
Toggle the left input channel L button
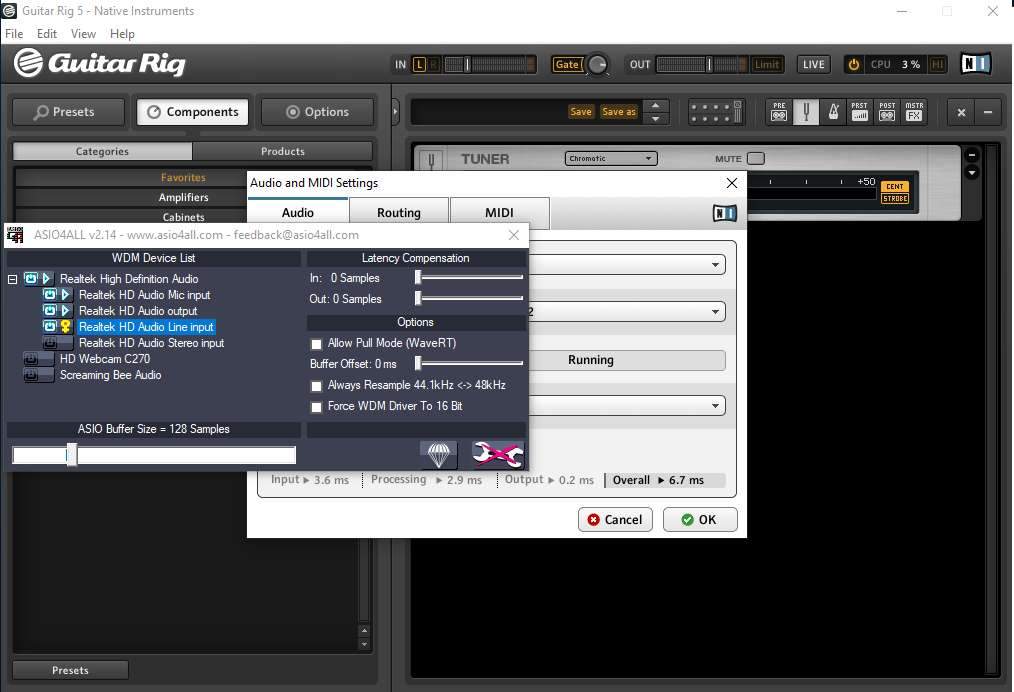click(x=419, y=65)
